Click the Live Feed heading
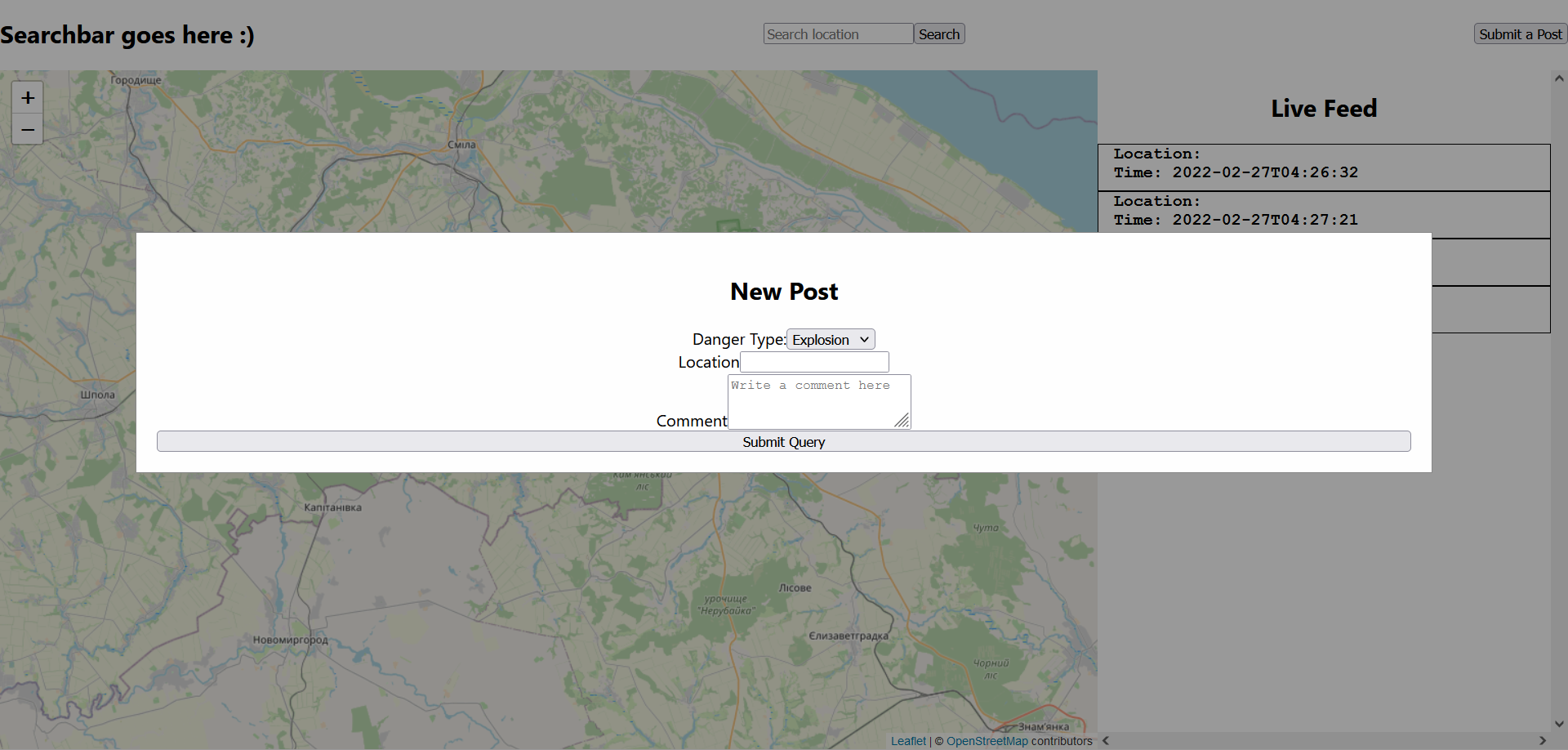The image size is (1568, 750). (1323, 108)
